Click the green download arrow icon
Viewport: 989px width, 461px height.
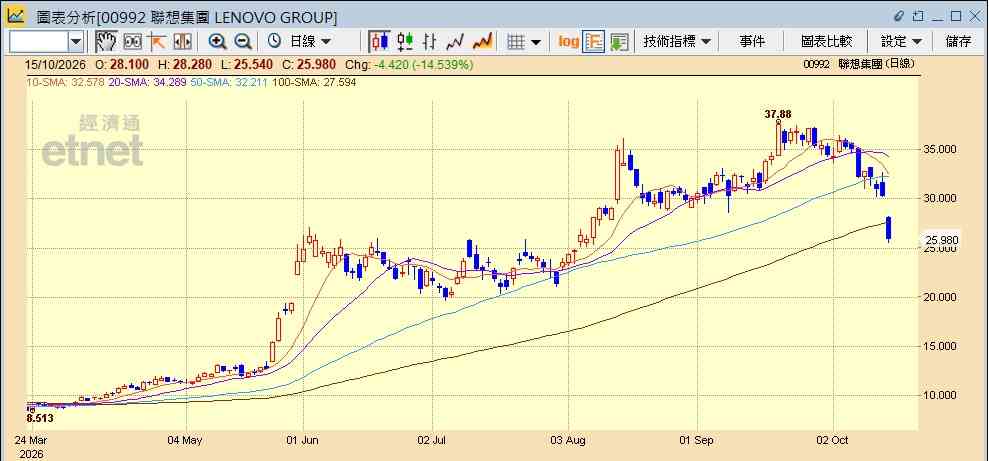[x=619, y=42]
